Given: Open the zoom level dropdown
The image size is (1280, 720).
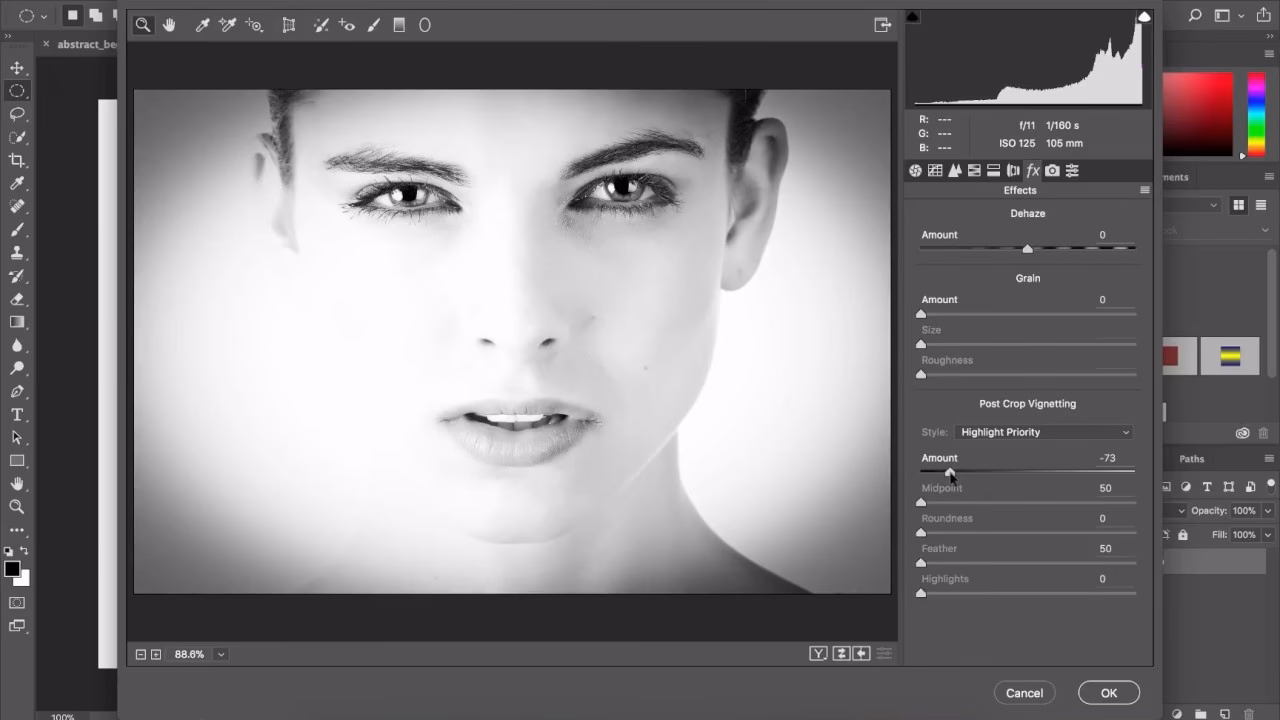Looking at the screenshot, I should 221,654.
